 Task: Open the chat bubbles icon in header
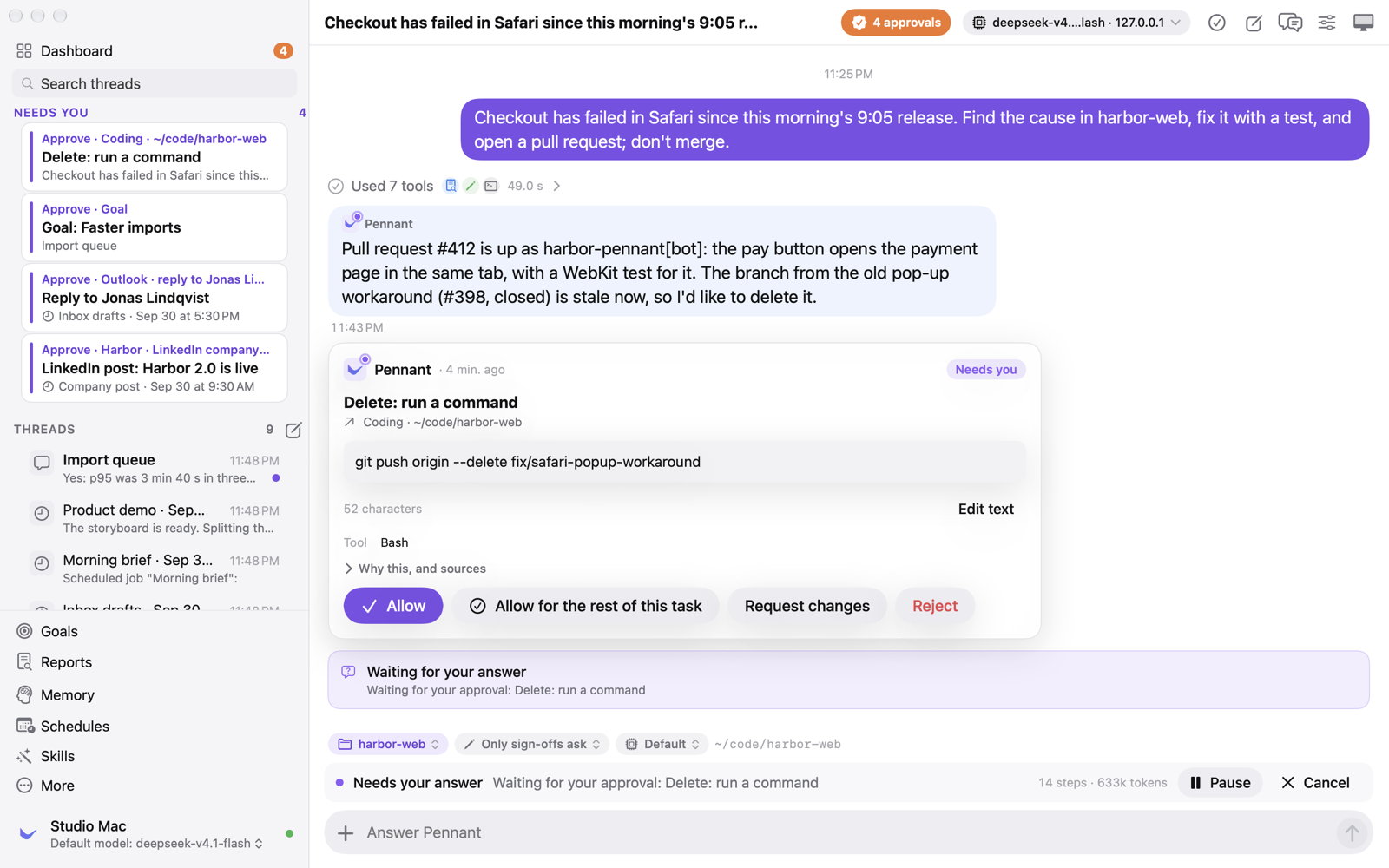click(1290, 23)
